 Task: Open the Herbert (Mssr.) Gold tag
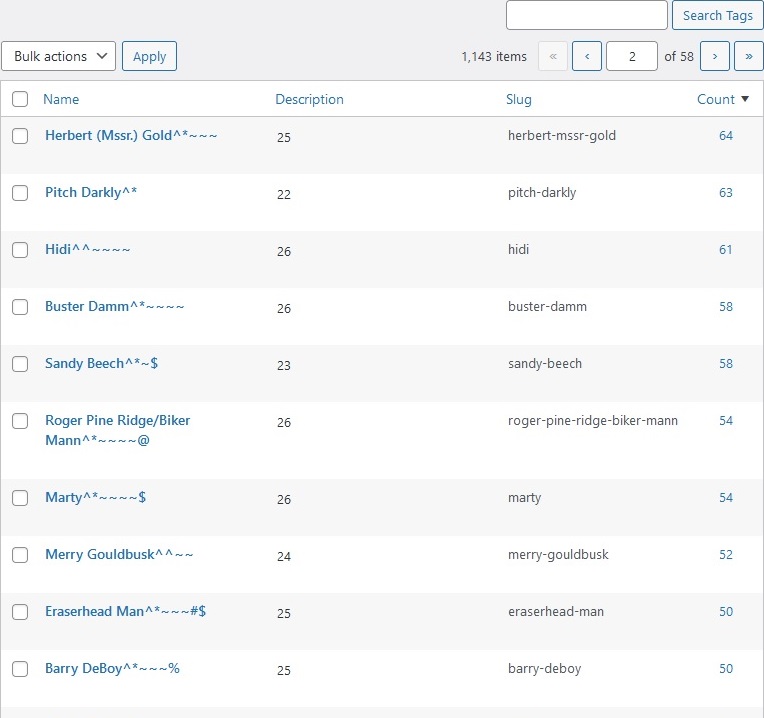[131, 135]
